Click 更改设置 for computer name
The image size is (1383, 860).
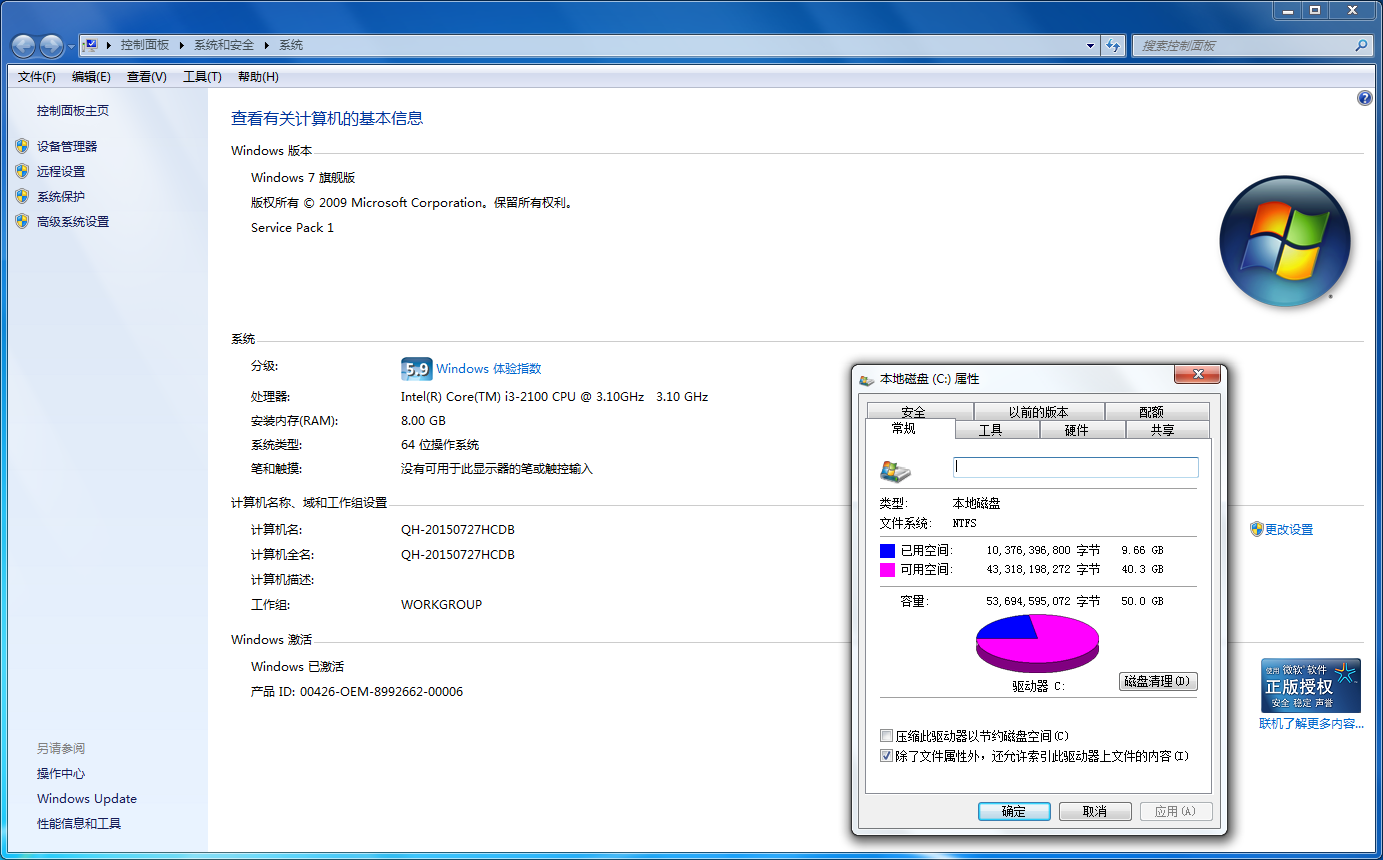(x=1289, y=529)
